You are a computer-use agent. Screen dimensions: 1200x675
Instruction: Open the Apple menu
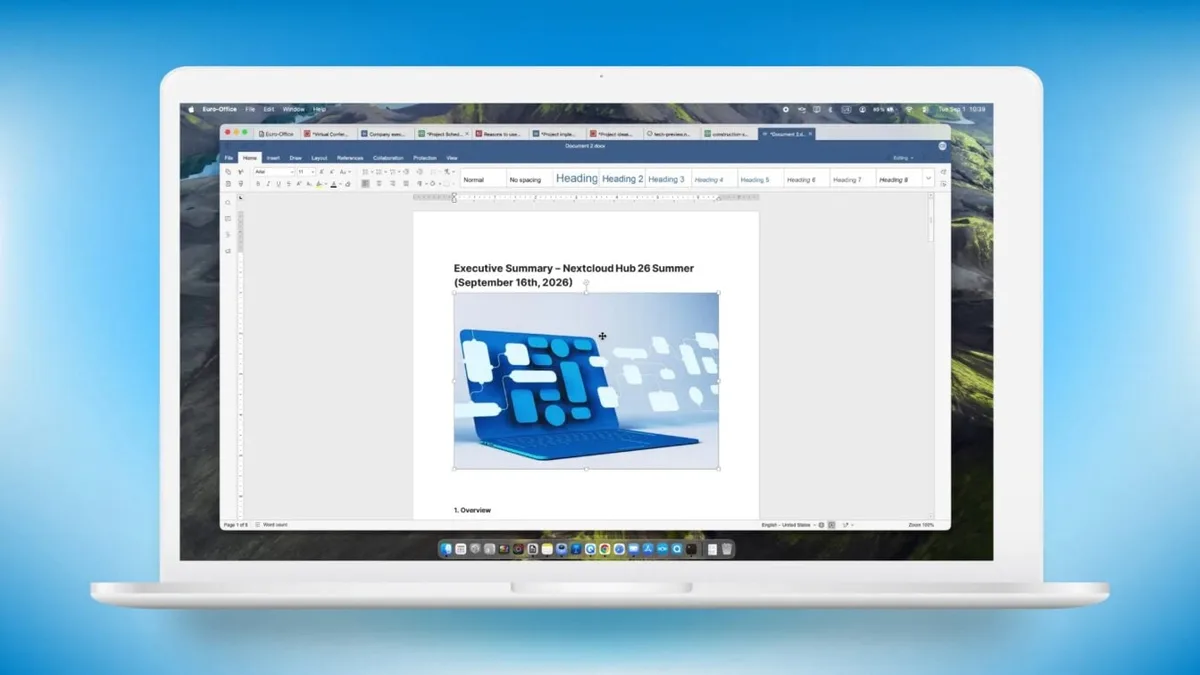[191, 109]
